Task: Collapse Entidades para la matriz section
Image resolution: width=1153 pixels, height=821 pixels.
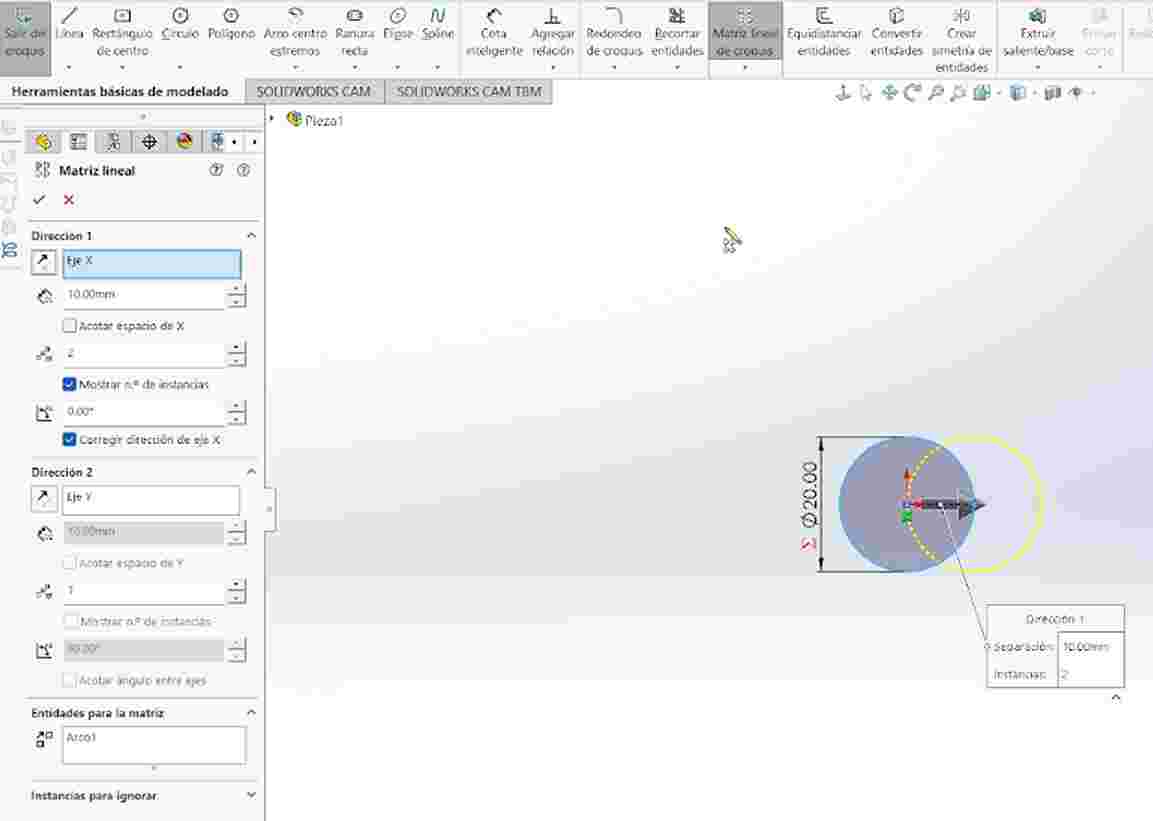Action: pos(251,712)
